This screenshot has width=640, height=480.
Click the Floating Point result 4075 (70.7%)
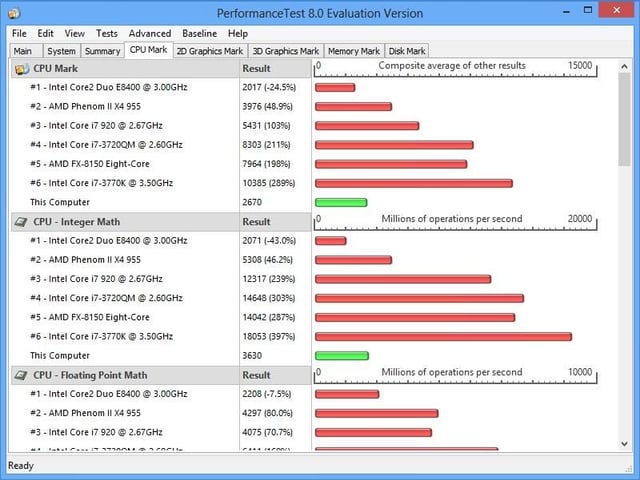tap(267, 433)
